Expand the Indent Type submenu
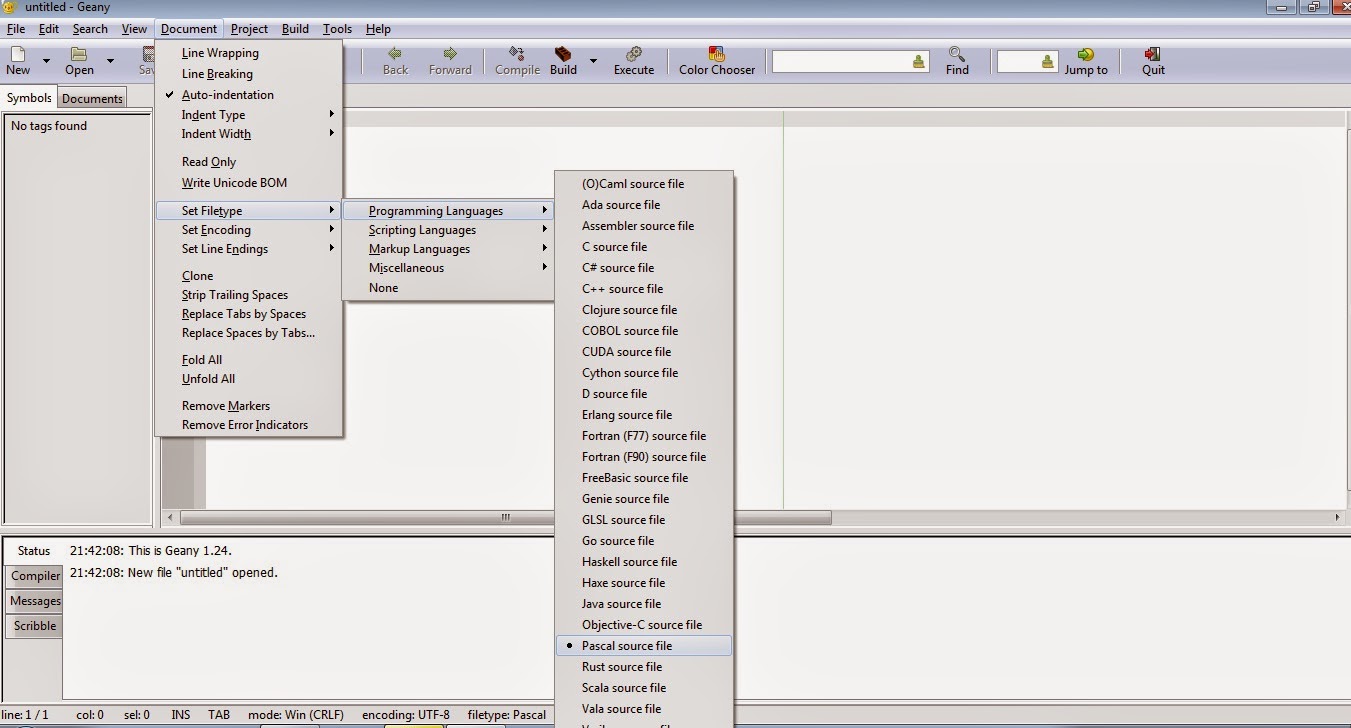The image size is (1351, 728). [x=249, y=115]
